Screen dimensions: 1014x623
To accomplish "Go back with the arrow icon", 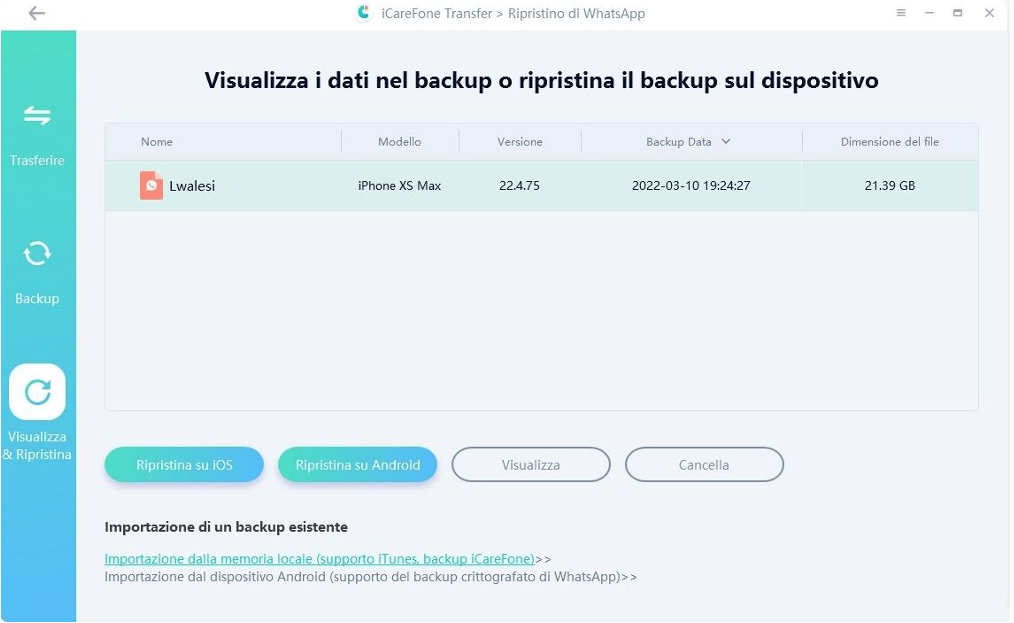I will (x=37, y=13).
